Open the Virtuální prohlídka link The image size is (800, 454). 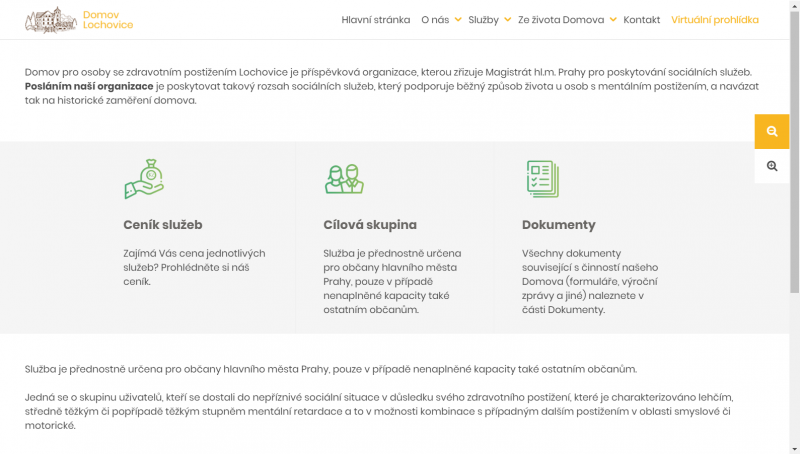pyautogui.click(x=714, y=20)
